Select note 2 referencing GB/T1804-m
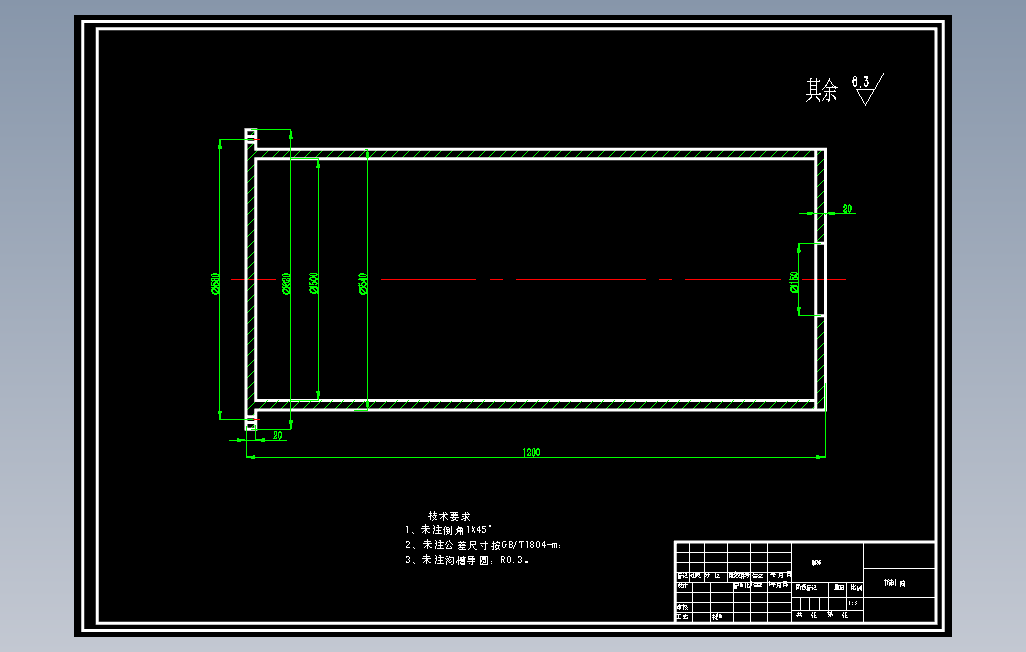 click(483, 545)
